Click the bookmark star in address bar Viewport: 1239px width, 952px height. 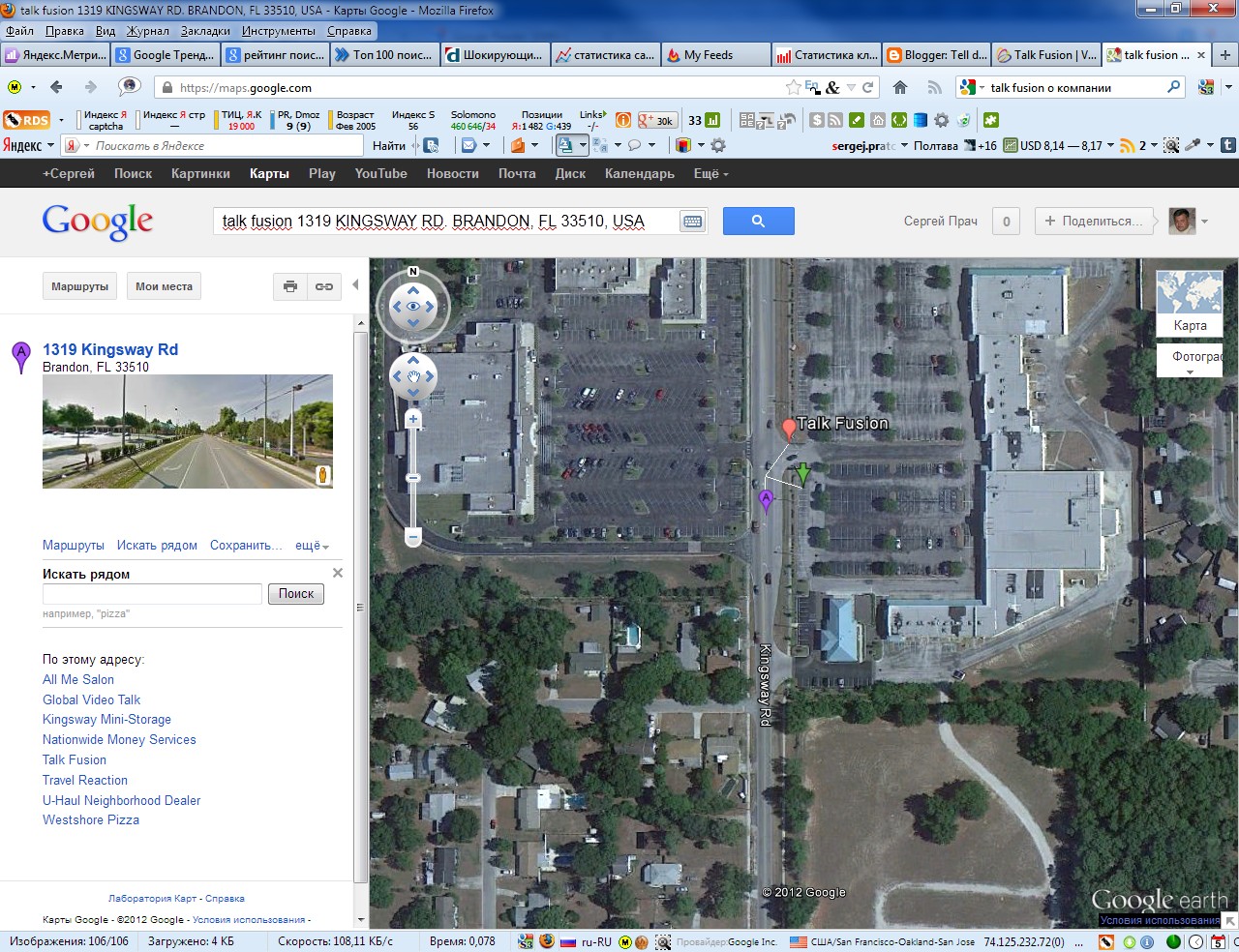(x=794, y=87)
